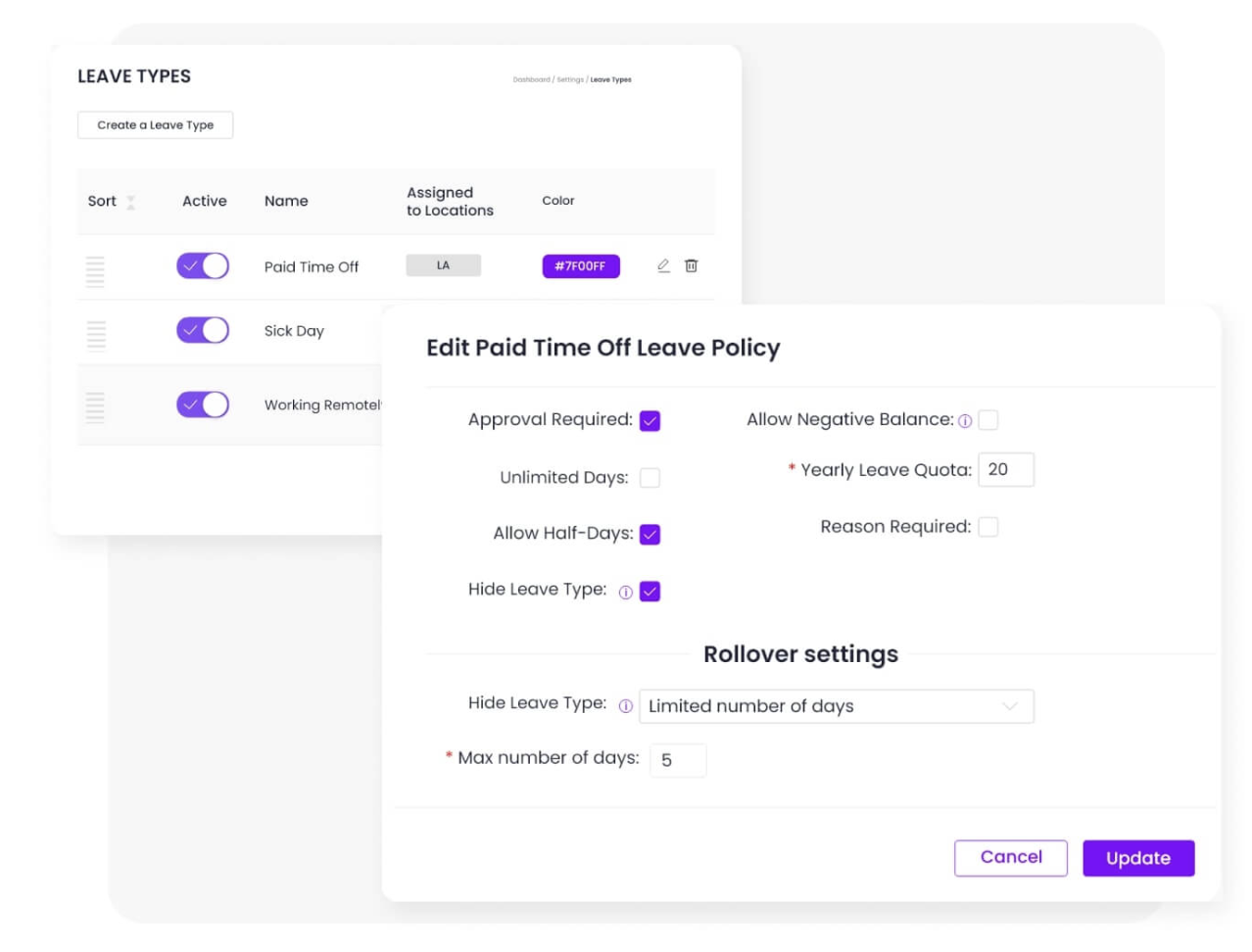Uncheck the Hide Leave Type checkbox
The image size is (1252, 952).
650,592
